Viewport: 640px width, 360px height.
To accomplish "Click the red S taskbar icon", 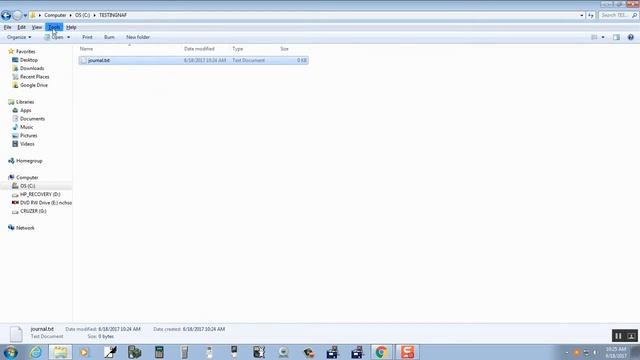I will pos(407,352).
